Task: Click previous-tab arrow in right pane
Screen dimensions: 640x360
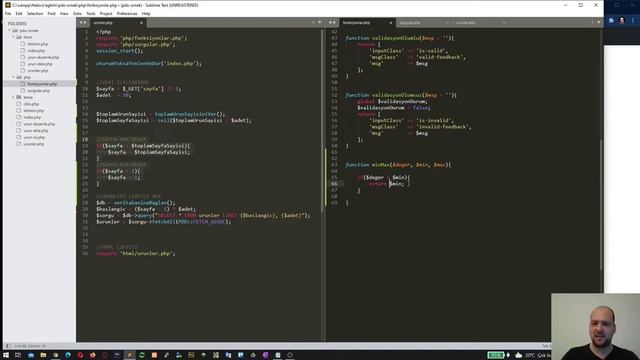Action: (331, 23)
